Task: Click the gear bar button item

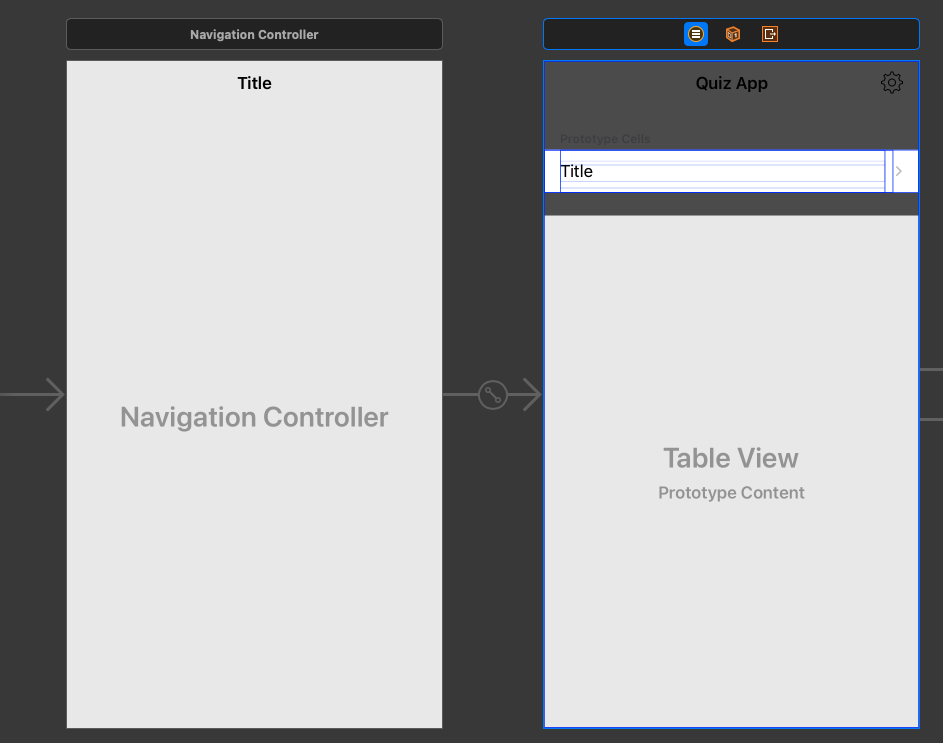Action: (891, 83)
